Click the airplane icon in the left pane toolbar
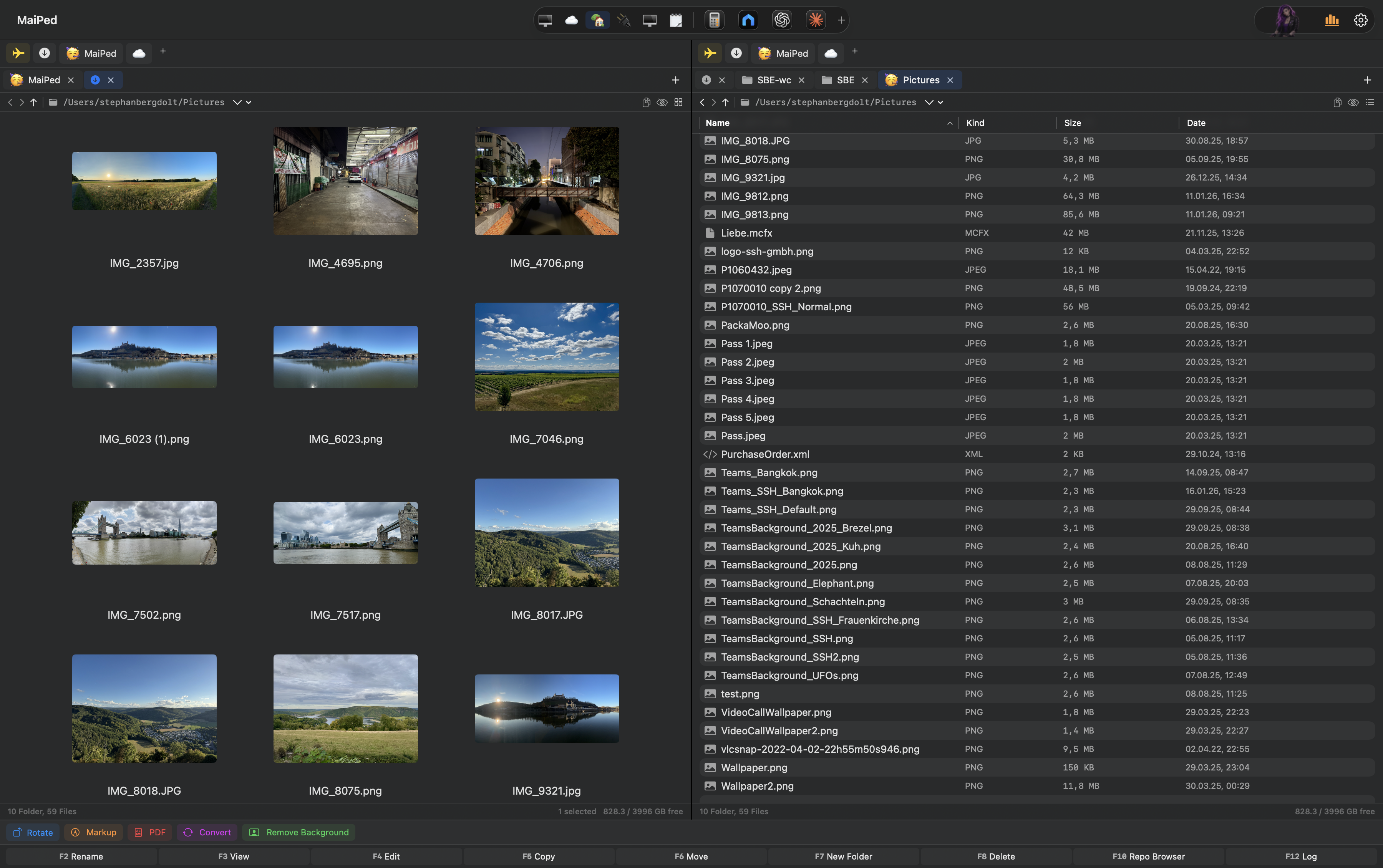1383x868 pixels. click(18, 53)
